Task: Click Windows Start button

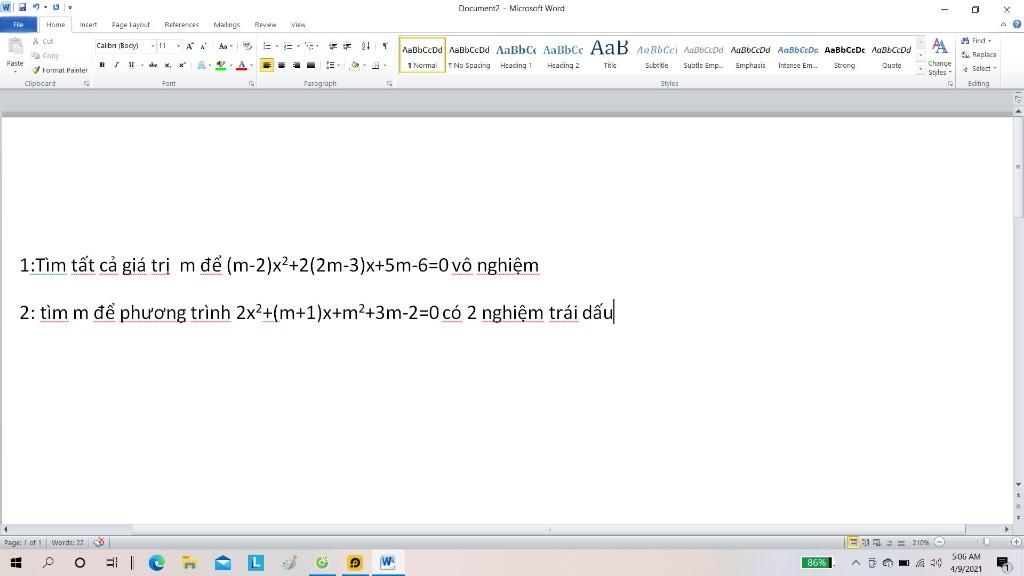Action: point(15,562)
